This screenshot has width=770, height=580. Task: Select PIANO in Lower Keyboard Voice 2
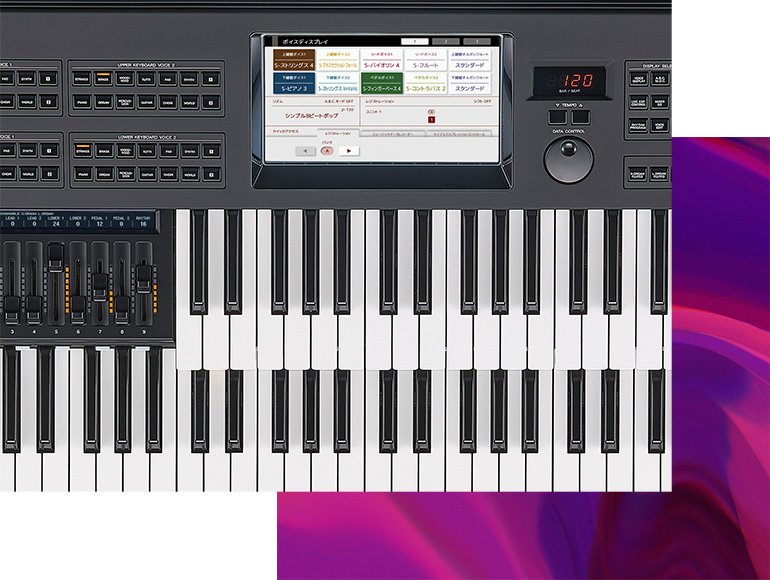point(82,174)
